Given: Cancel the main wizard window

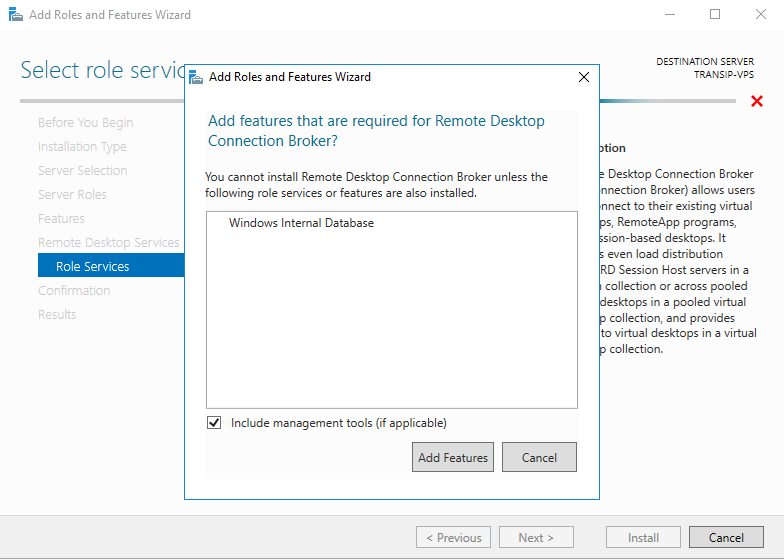Looking at the screenshot, I should [726, 538].
